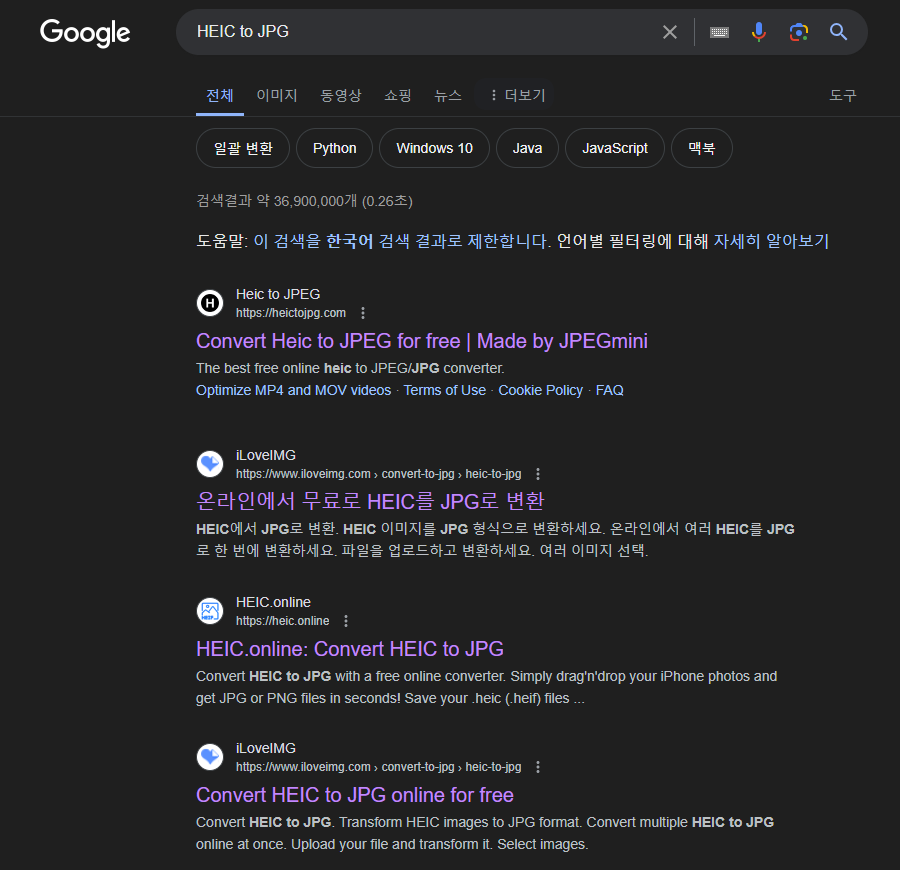Click the HEIC.online site name
This screenshot has width=900, height=870.
tap(273, 602)
